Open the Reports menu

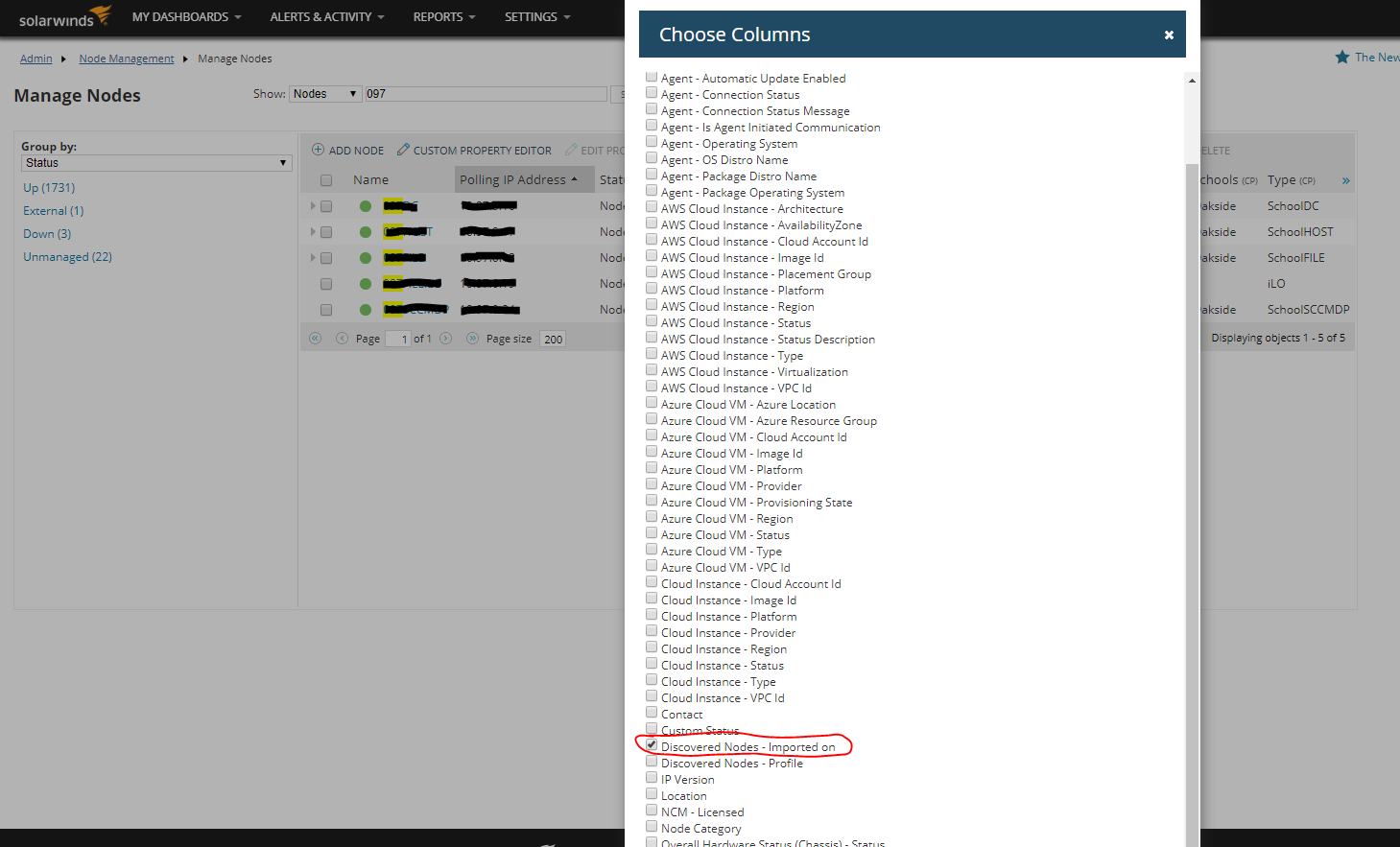[x=443, y=17]
